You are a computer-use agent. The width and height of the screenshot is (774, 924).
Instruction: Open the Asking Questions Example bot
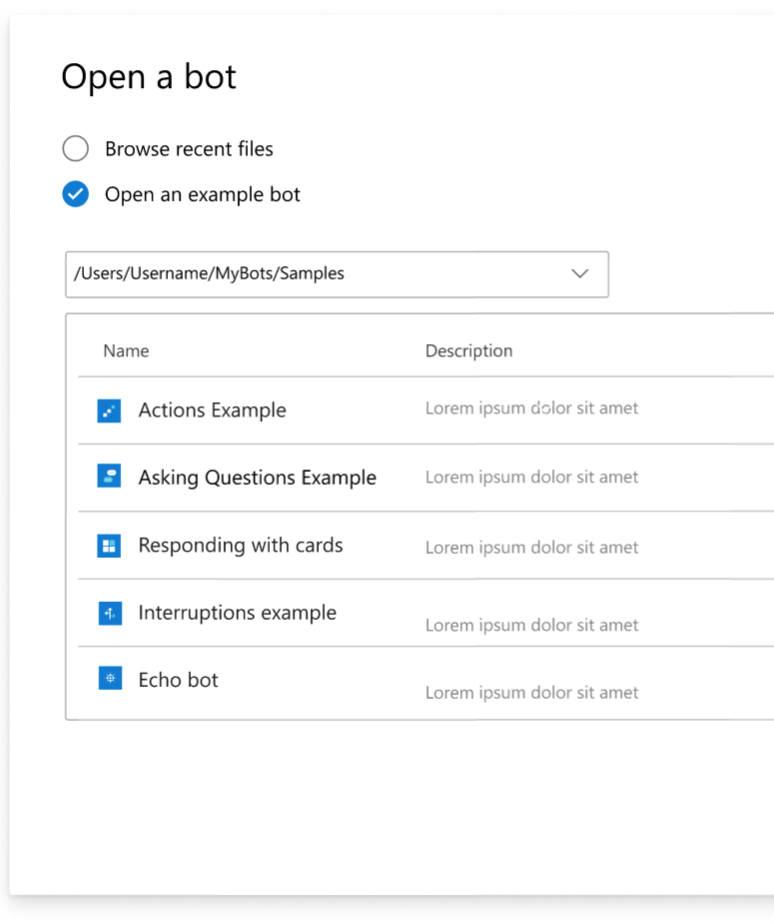[x=257, y=477]
